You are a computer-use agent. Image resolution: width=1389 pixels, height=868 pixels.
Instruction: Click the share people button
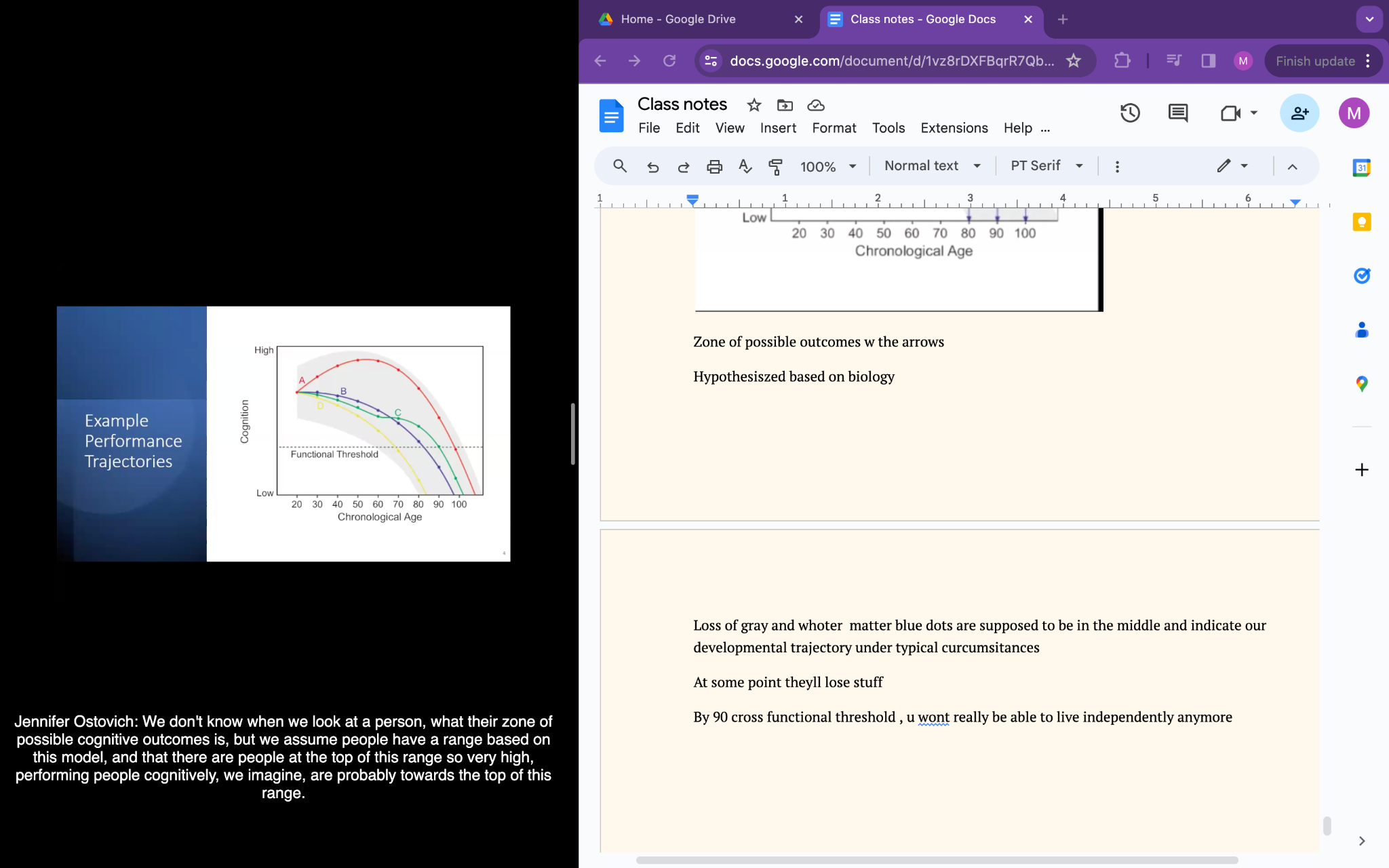tap(1299, 113)
